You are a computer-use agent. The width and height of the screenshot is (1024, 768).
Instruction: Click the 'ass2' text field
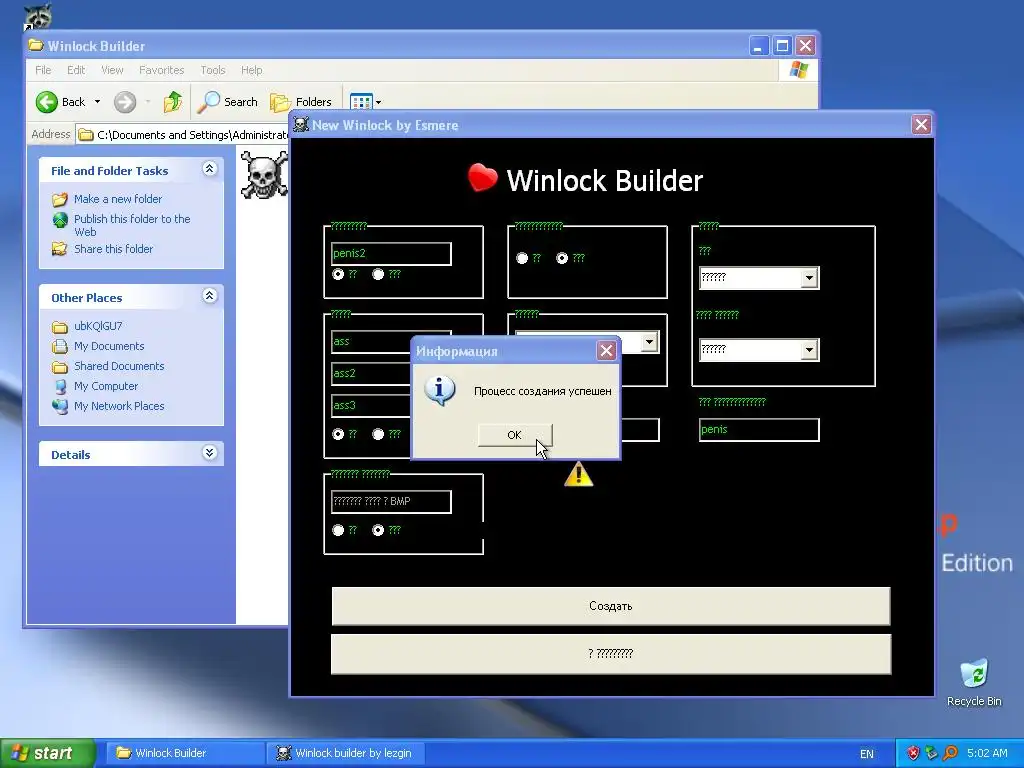(x=371, y=374)
